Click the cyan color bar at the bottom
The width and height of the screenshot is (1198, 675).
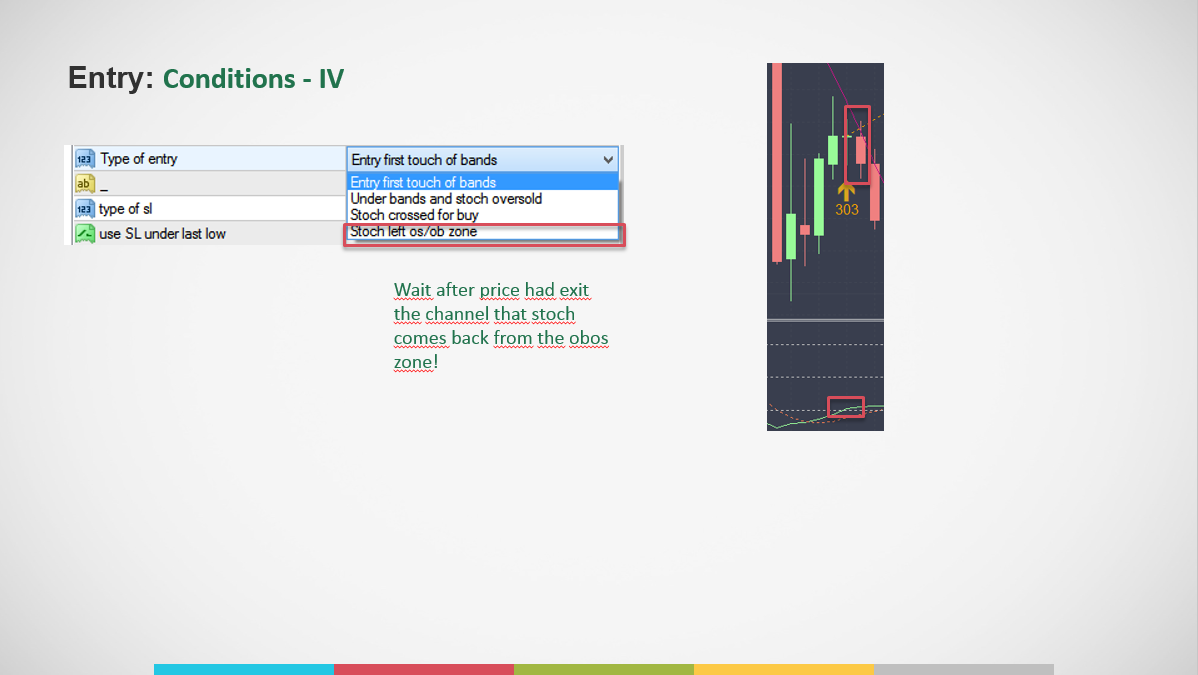(243, 669)
